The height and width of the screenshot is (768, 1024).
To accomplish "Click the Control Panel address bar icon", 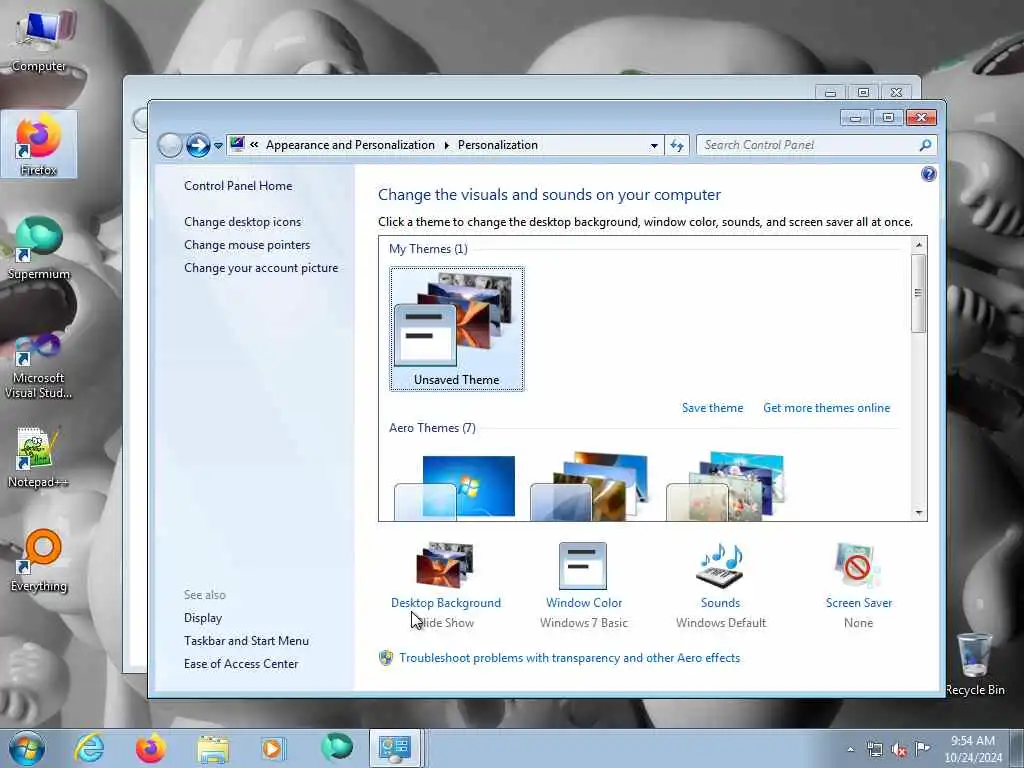I will point(237,144).
